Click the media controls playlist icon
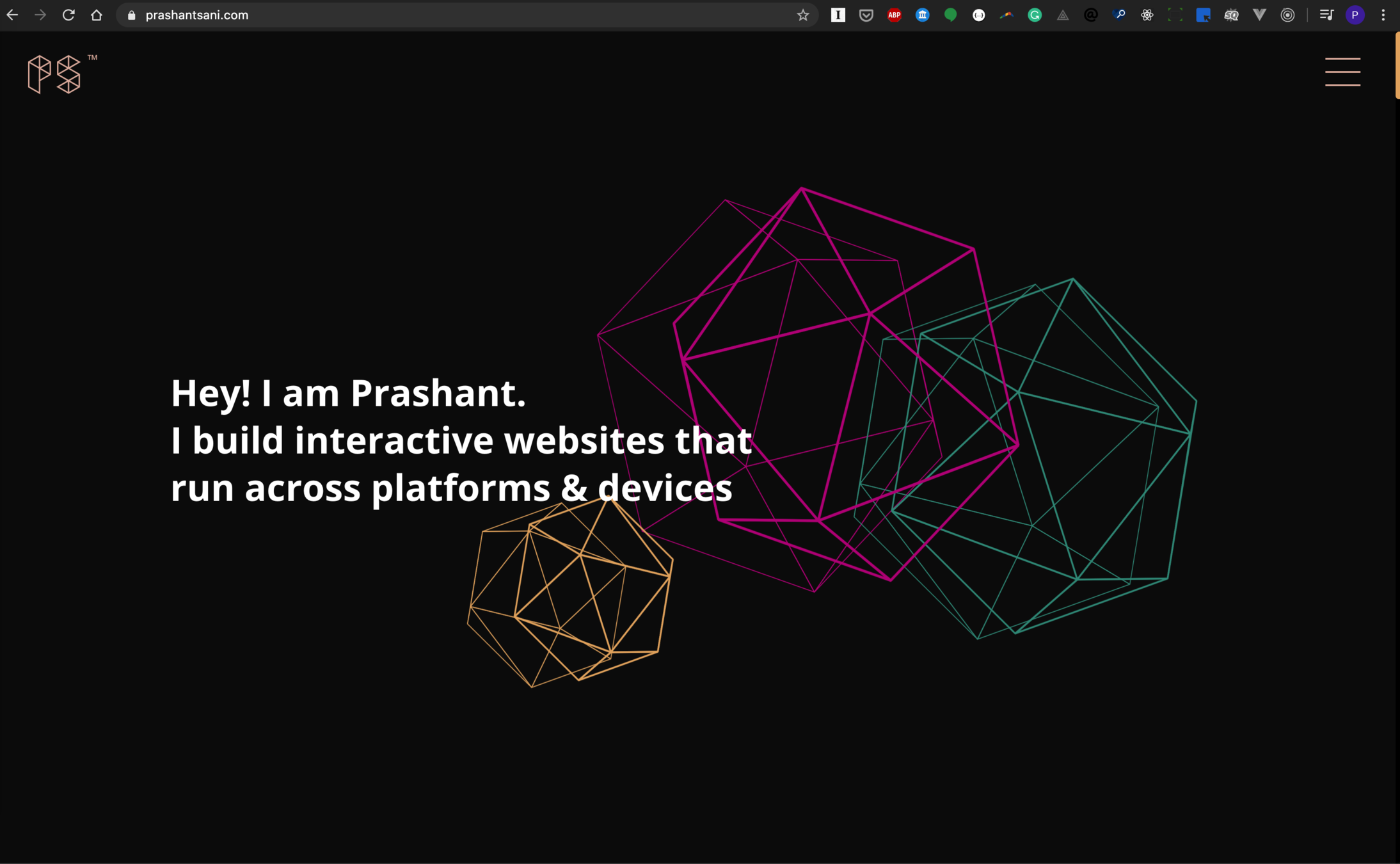 [1326, 15]
